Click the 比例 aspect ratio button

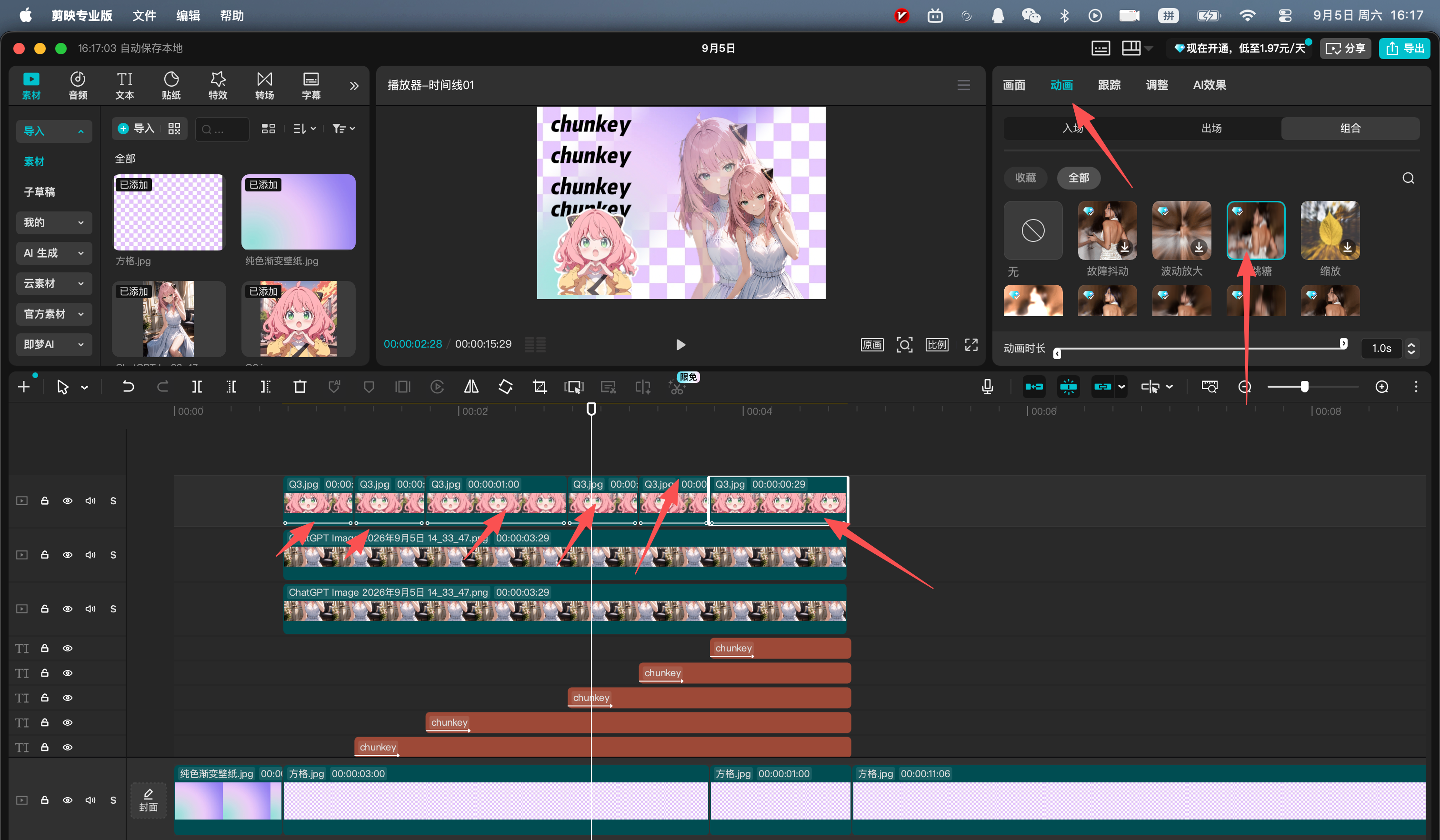click(x=937, y=345)
